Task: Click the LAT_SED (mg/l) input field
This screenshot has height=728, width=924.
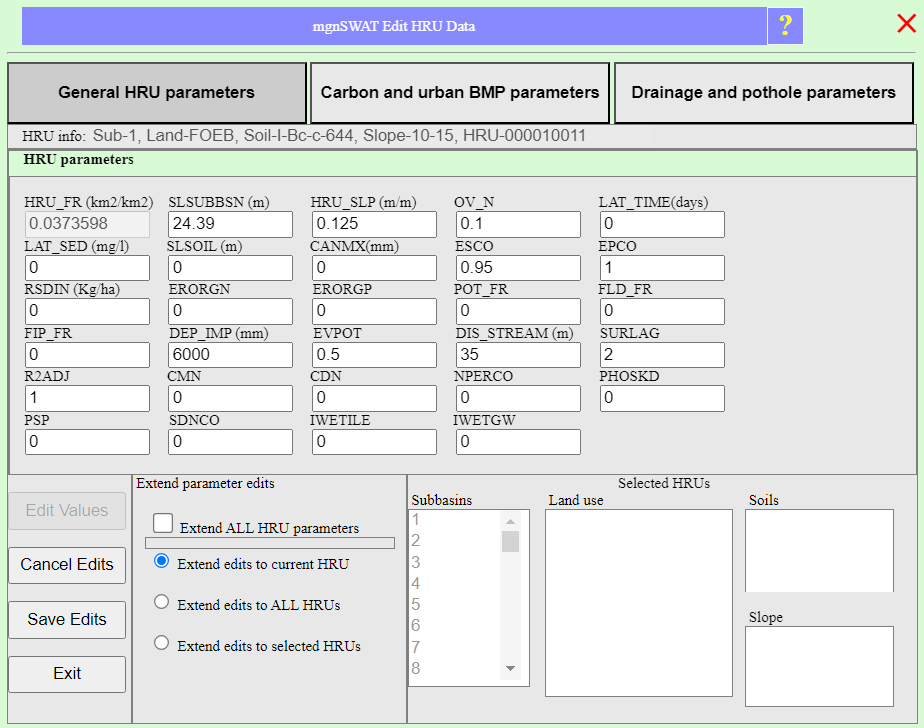Action: (87, 268)
